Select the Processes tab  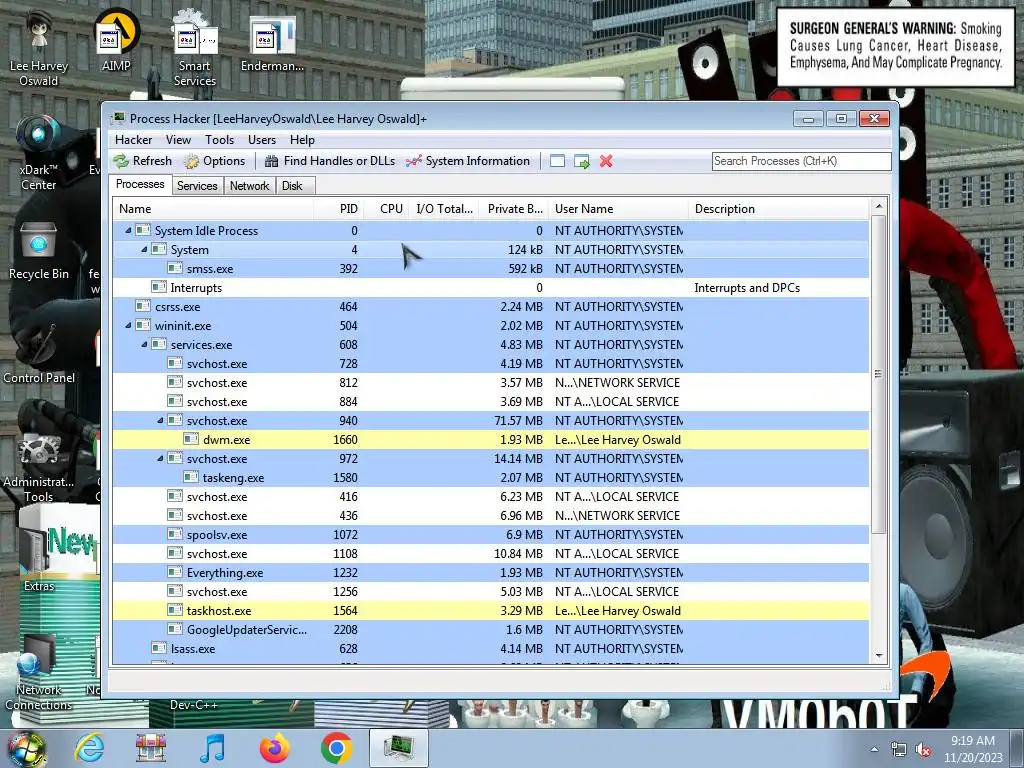pos(140,184)
